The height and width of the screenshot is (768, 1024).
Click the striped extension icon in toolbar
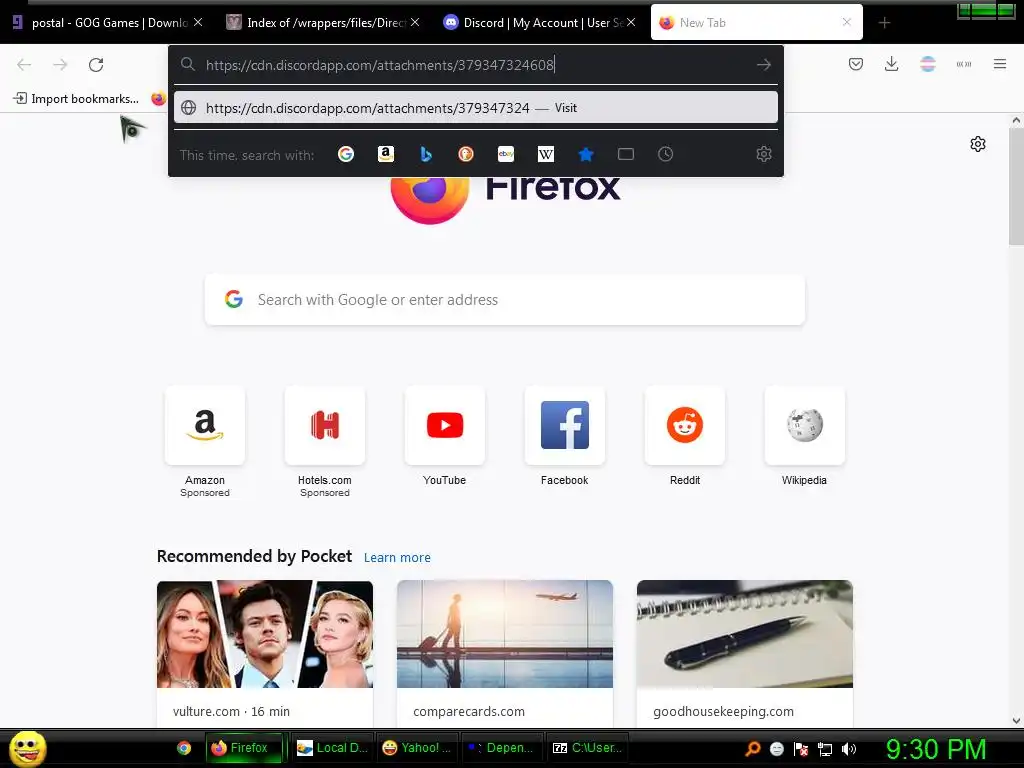(x=927, y=64)
